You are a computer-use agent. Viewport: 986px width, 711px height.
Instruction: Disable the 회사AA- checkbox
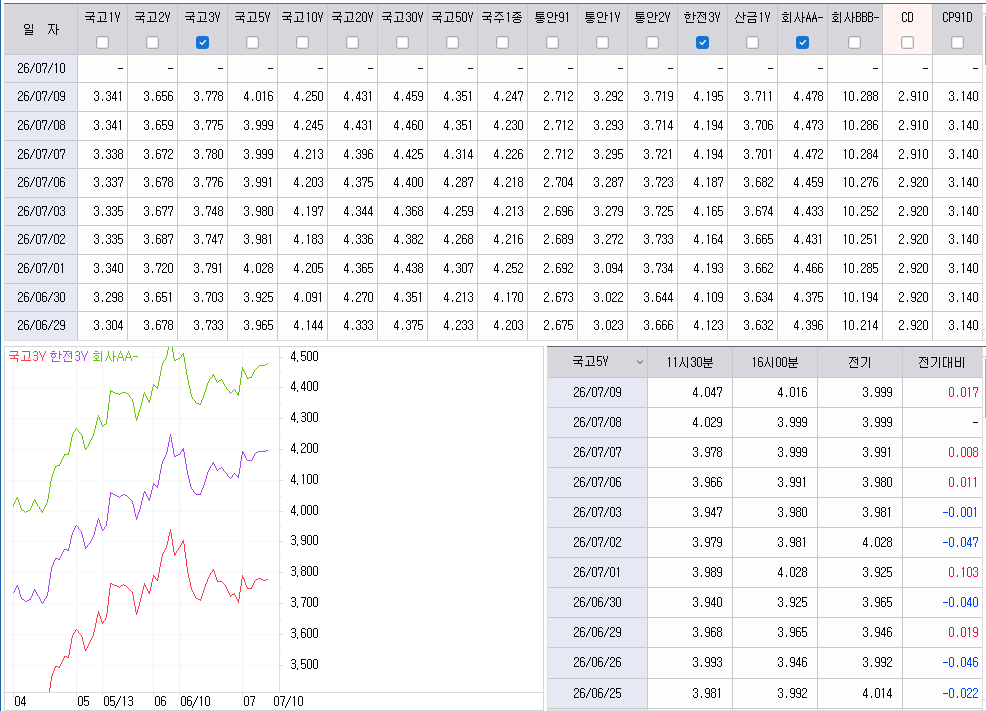coord(802,42)
